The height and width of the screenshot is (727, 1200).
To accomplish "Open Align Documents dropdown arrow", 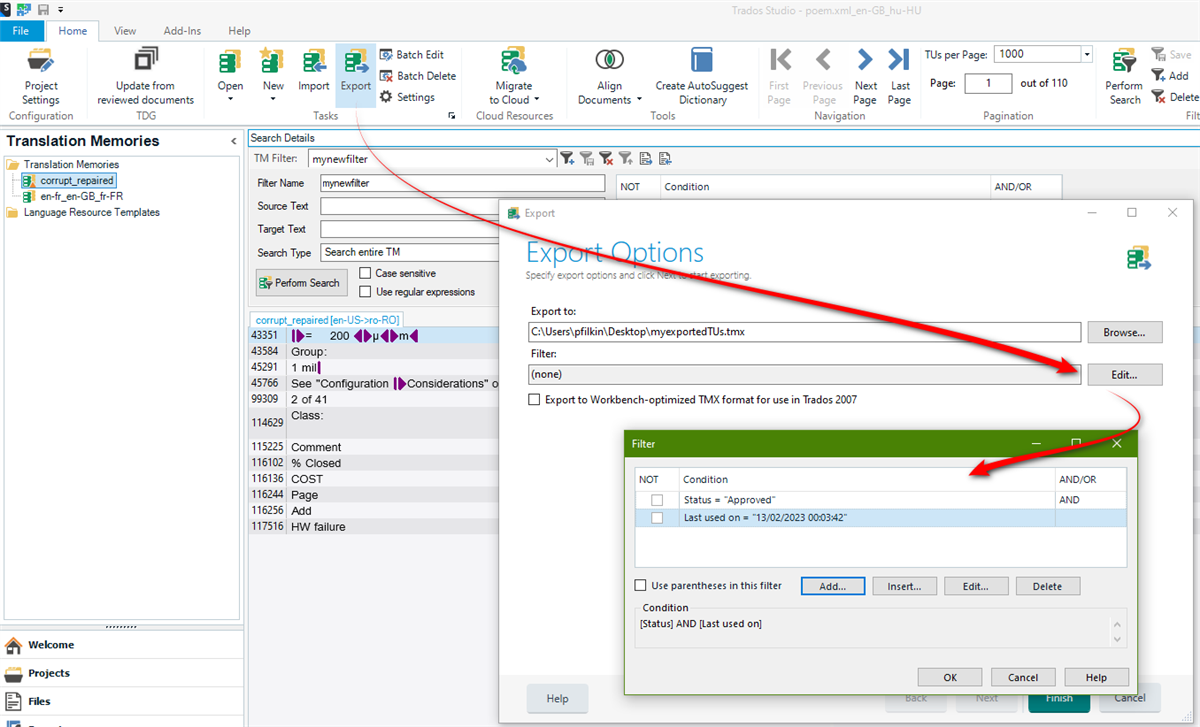I will pos(640,100).
